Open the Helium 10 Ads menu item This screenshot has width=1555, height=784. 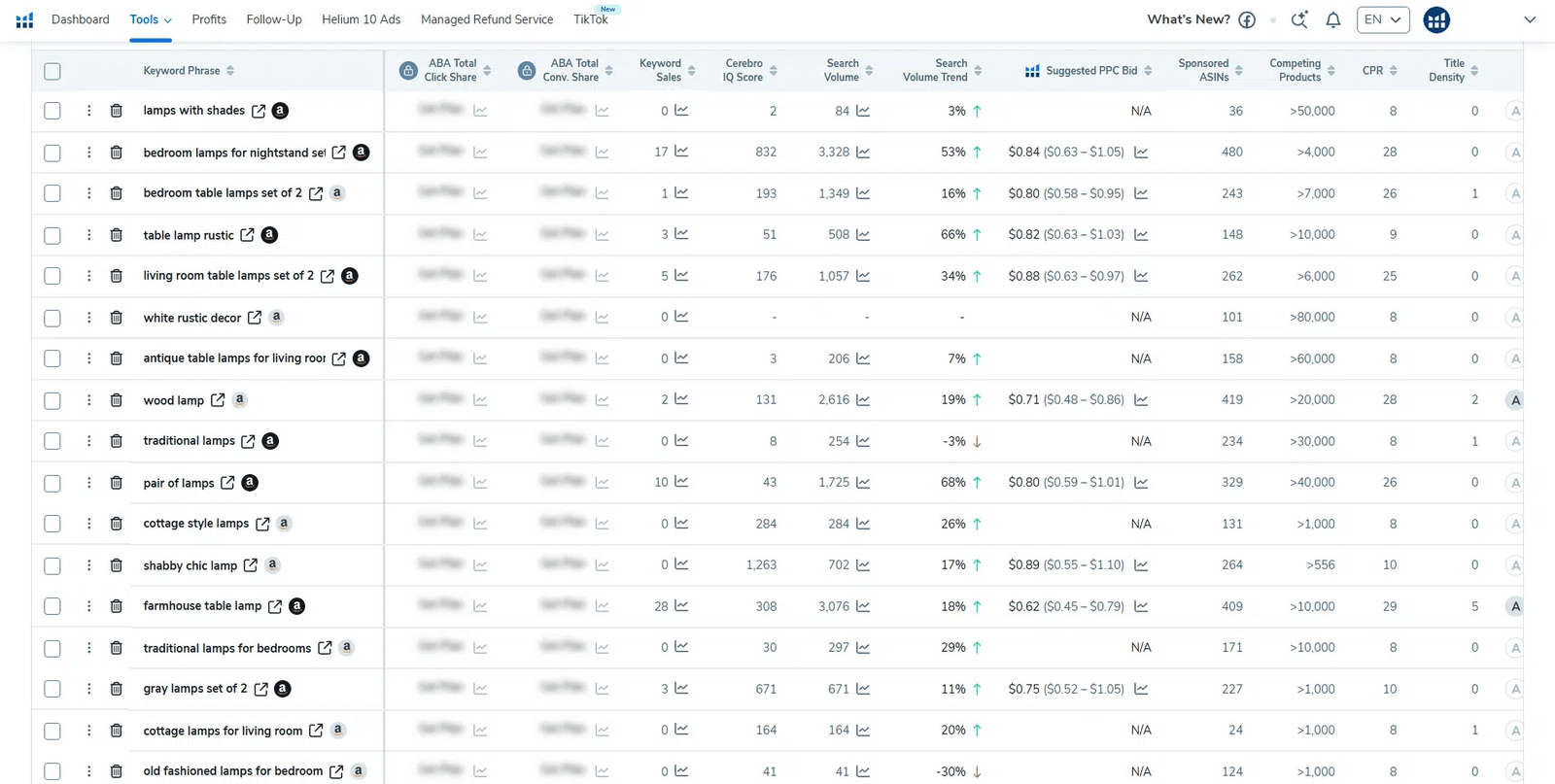(x=361, y=19)
